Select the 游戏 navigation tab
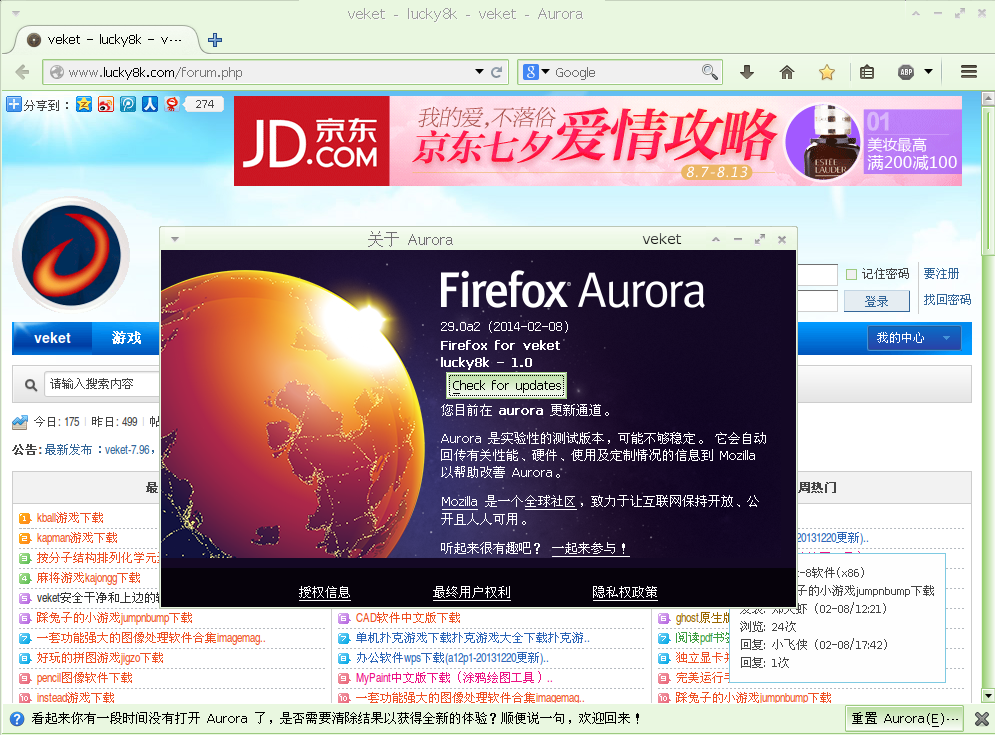 point(126,338)
